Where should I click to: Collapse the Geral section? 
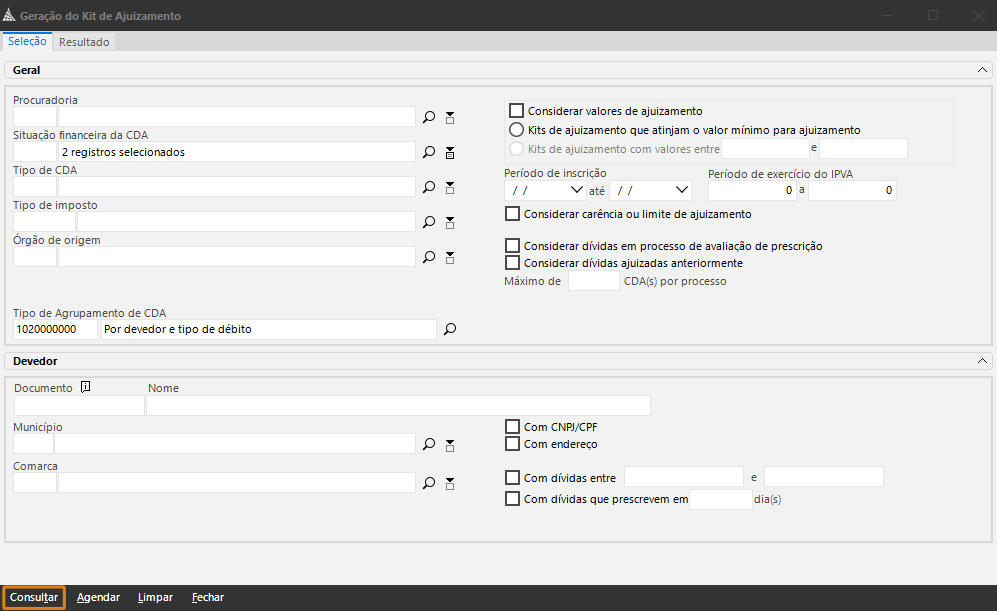pos(981,70)
